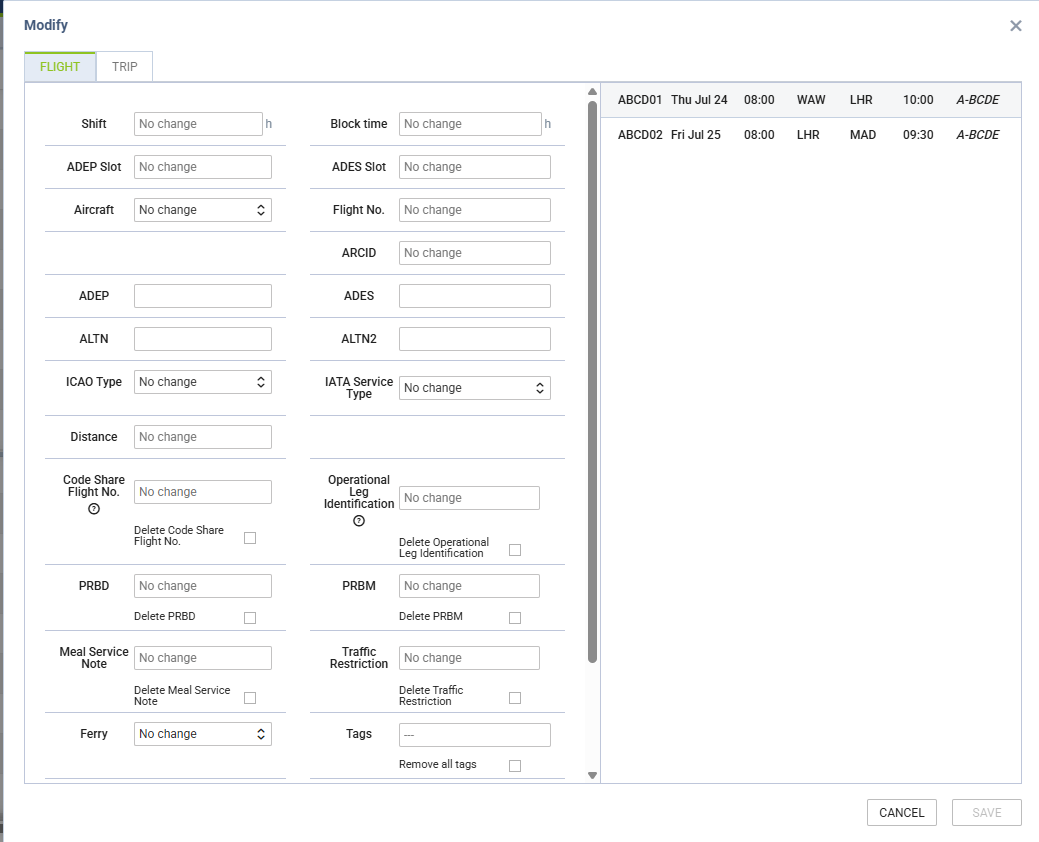
Task: Click the Block time input field
Action: pyautogui.click(x=470, y=124)
